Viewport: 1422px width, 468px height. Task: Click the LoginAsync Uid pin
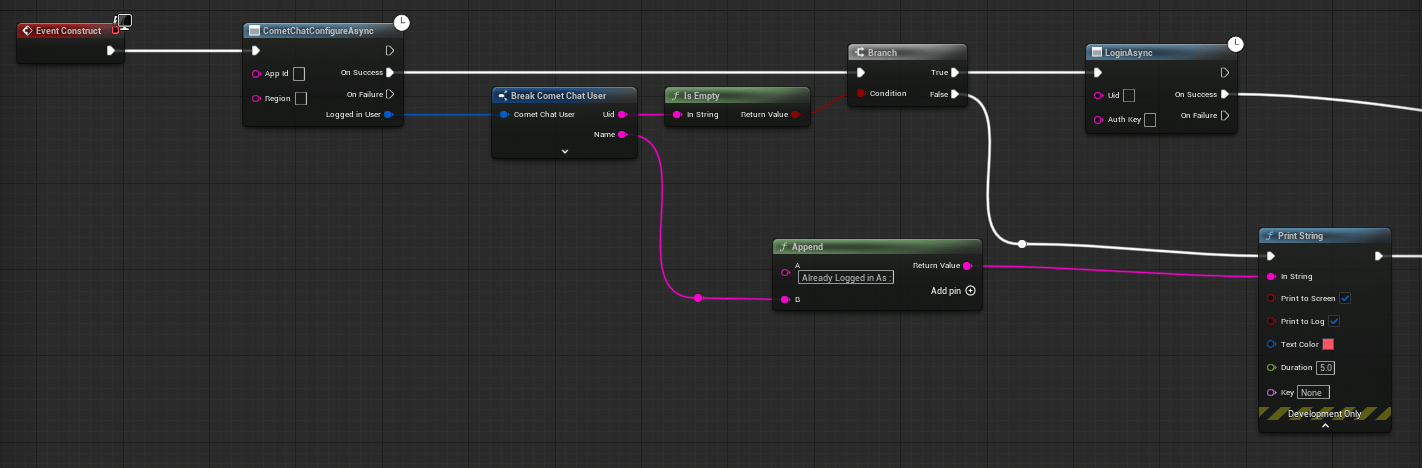coord(1099,95)
